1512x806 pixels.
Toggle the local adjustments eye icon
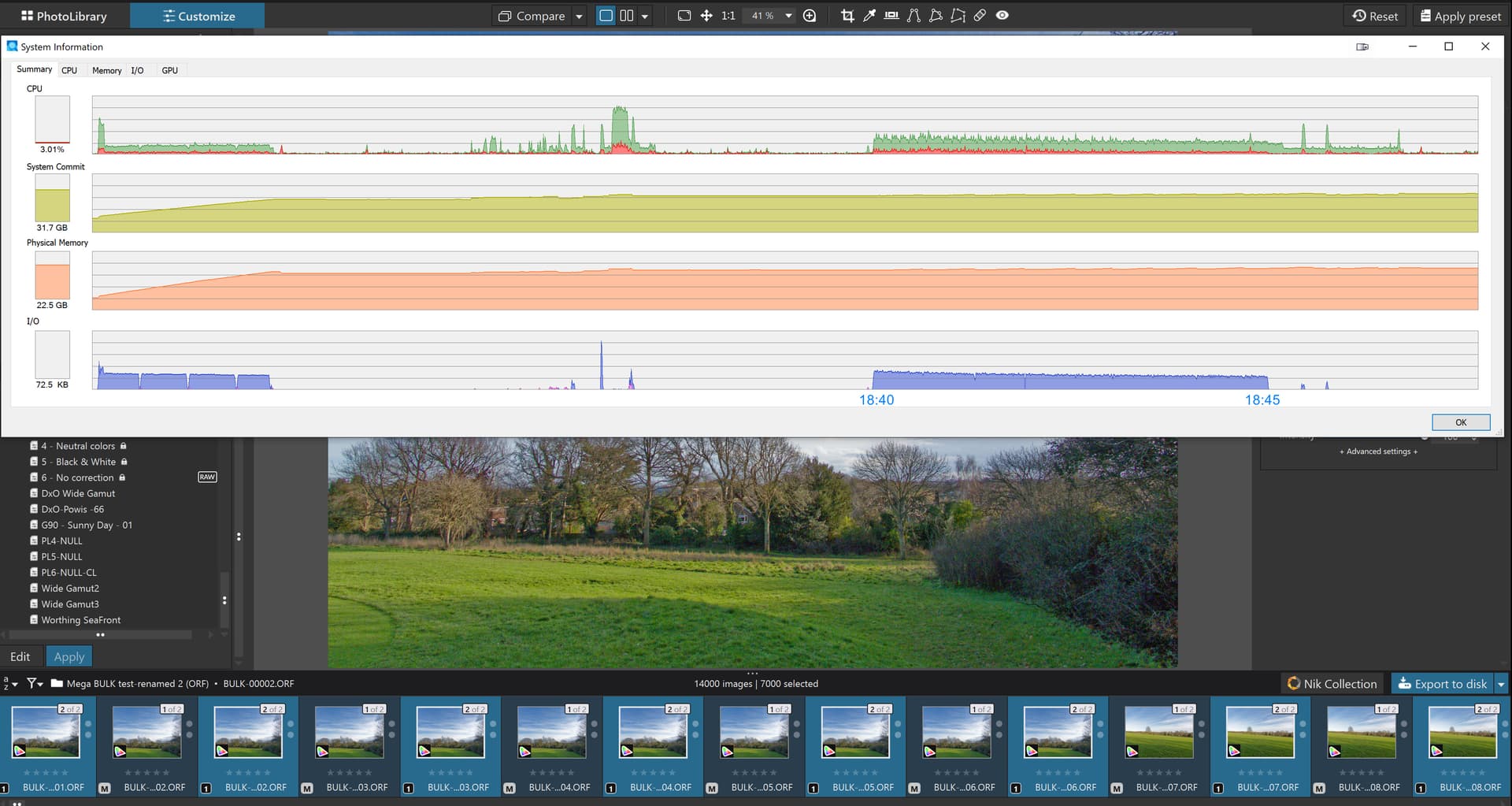(x=1002, y=16)
